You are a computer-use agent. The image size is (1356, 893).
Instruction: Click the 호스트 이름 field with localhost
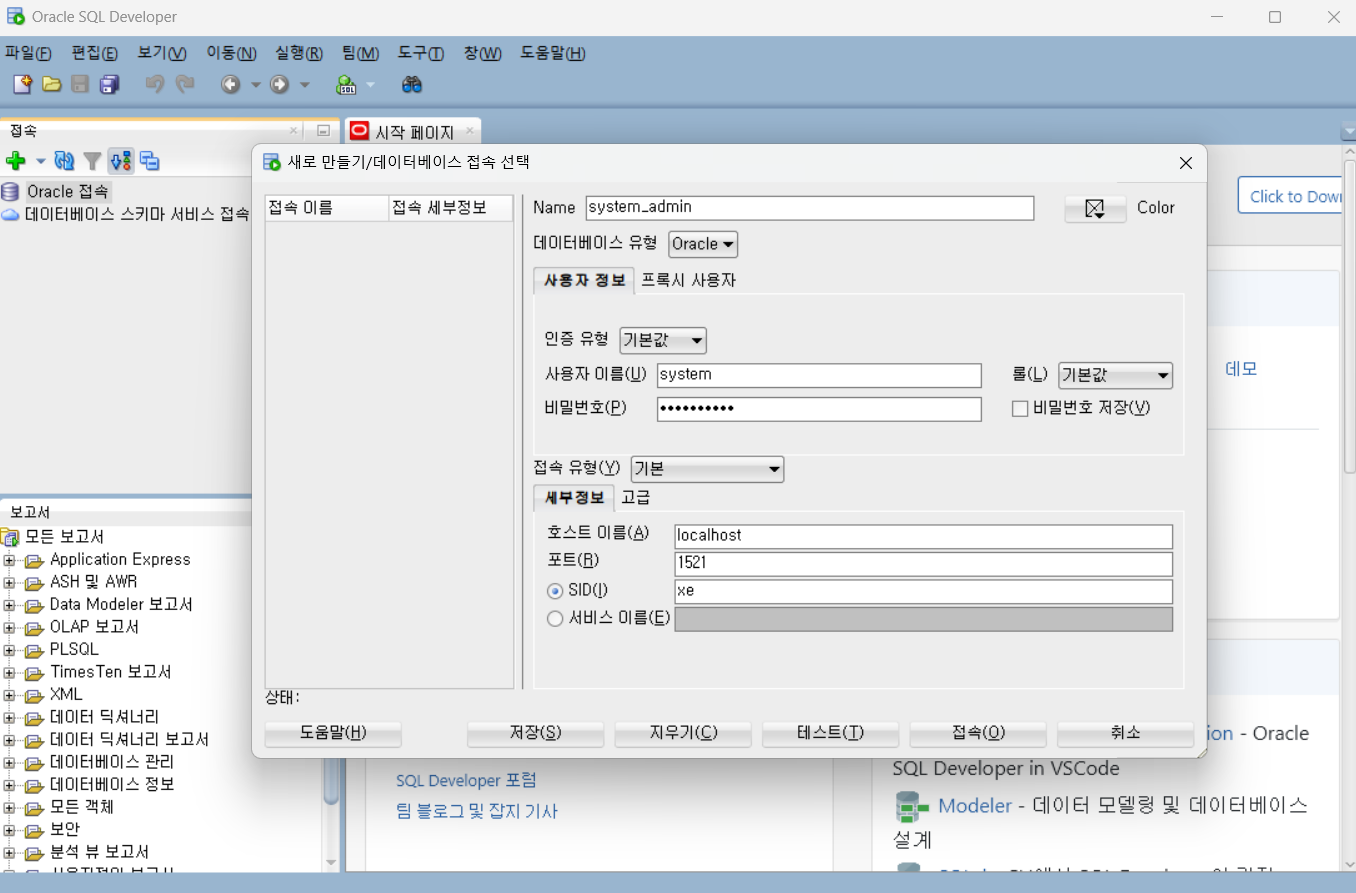click(x=923, y=536)
